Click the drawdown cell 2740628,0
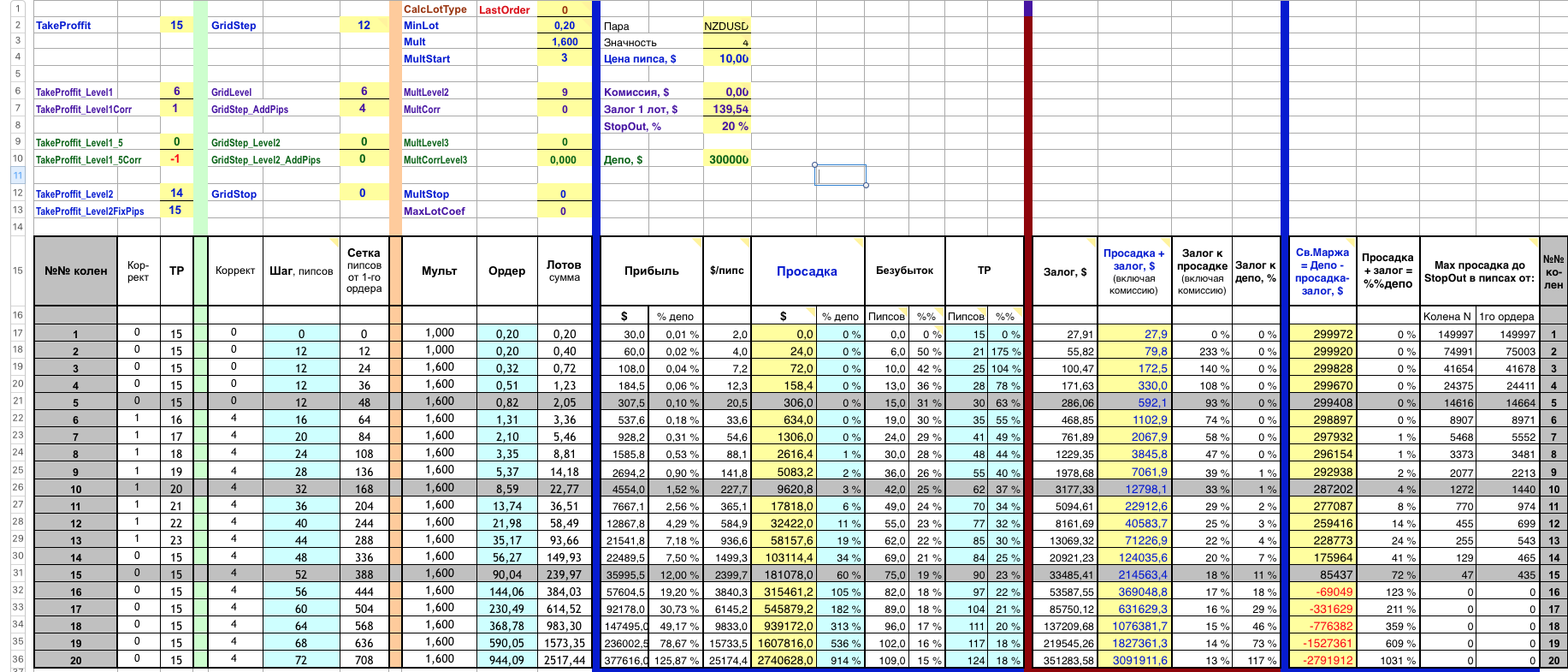This screenshot has height=672, width=1568. (x=784, y=660)
